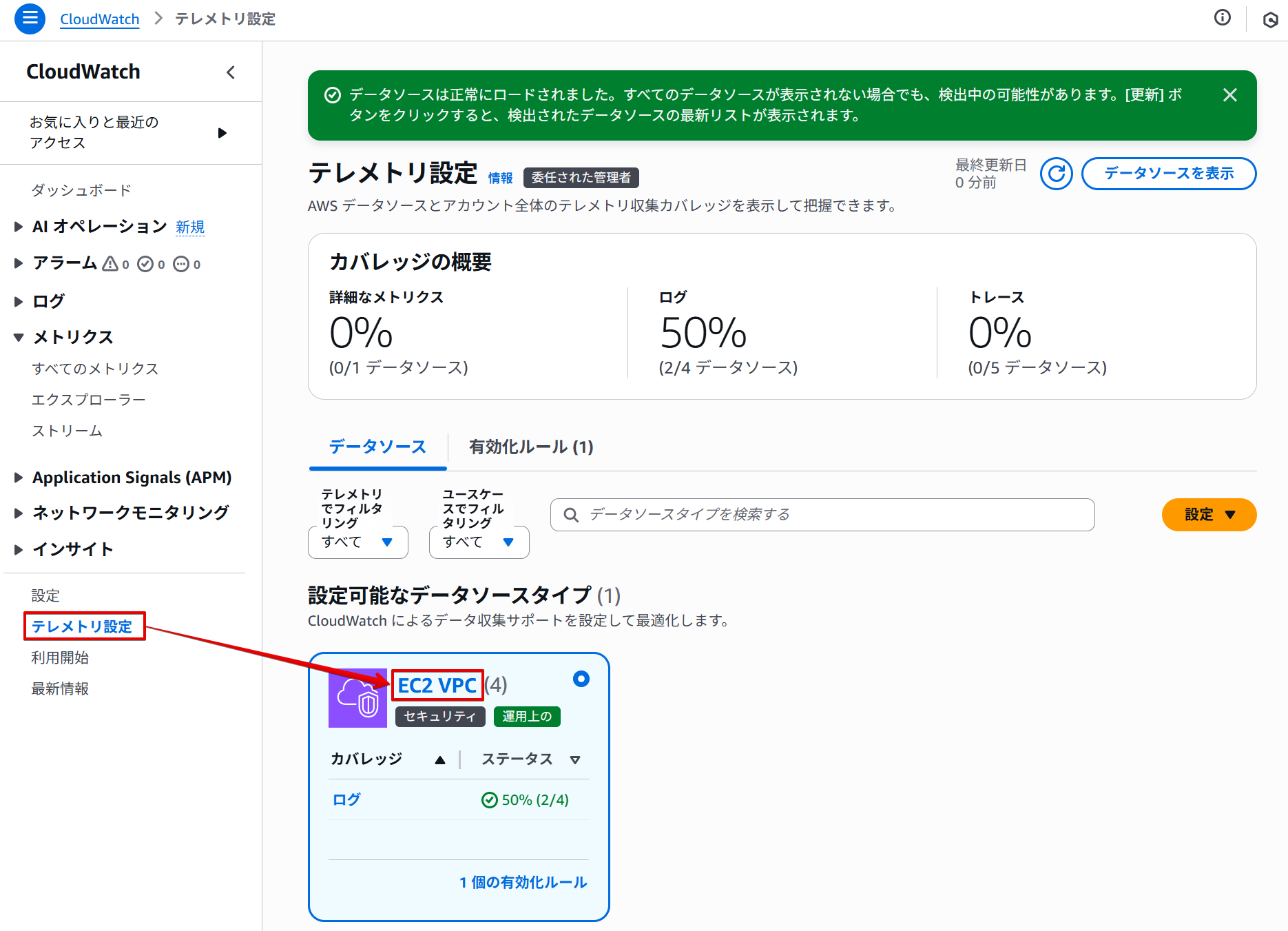Open エクスプローラー in sidebar
Image resolution: width=1288 pixels, height=931 pixels.
[x=89, y=400]
